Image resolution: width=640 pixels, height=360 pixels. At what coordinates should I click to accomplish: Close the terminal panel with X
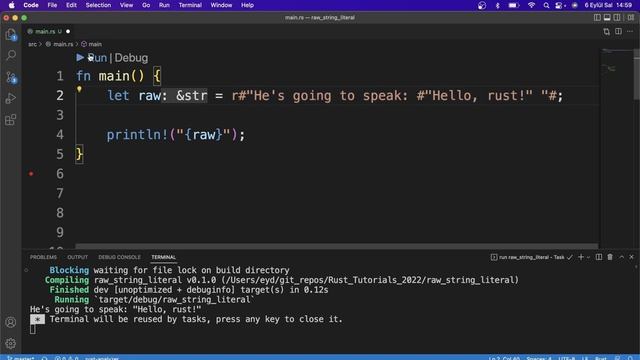(631, 257)
